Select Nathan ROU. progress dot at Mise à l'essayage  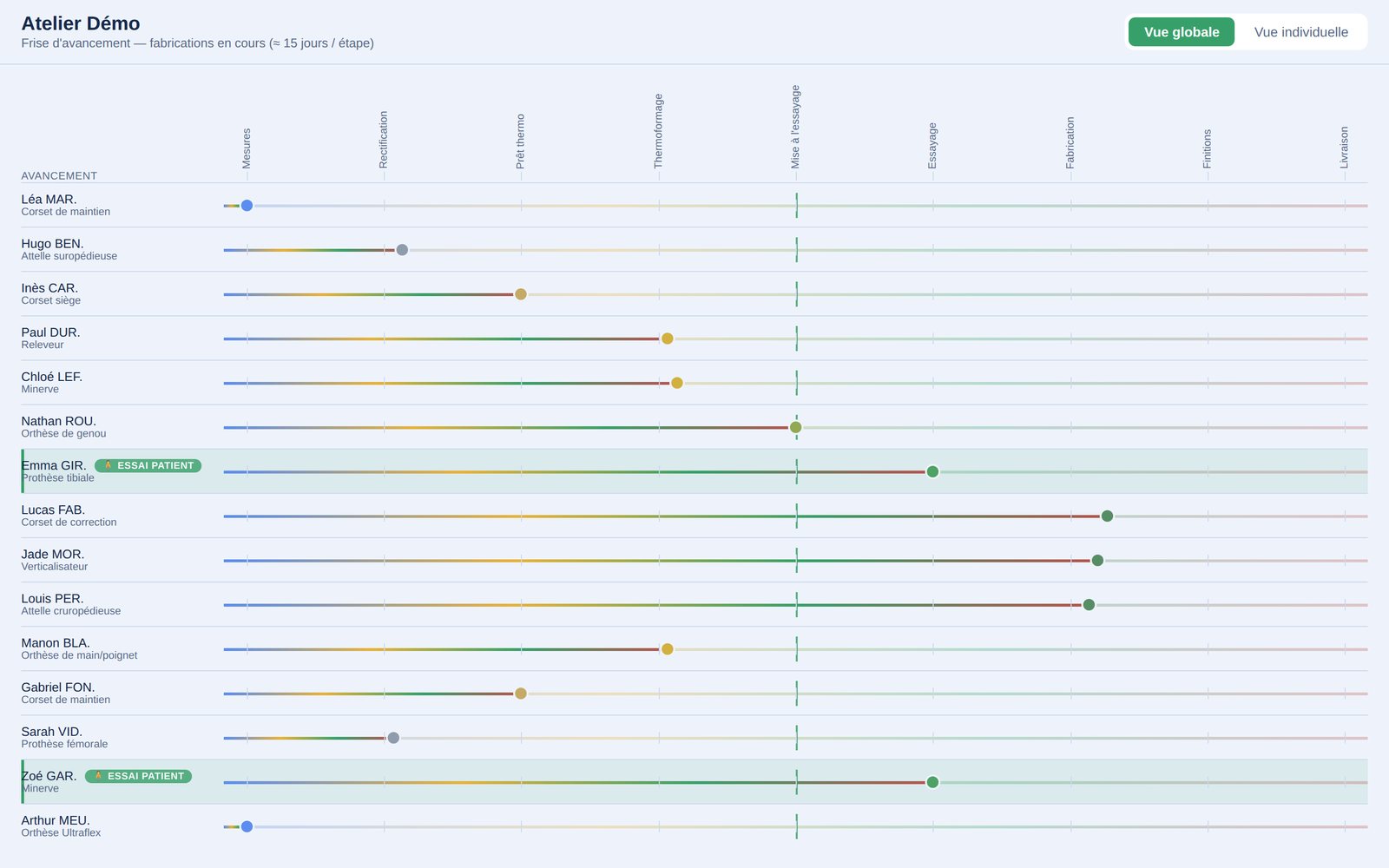(795, 427)
